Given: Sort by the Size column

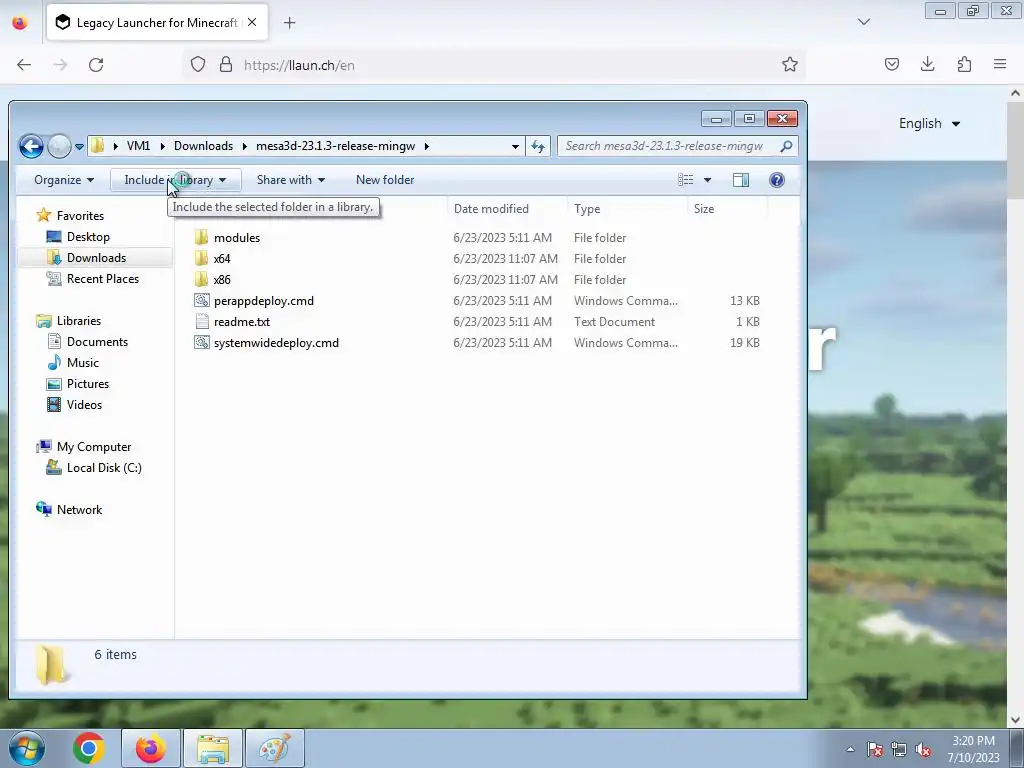Looking at the screenshot, I should pyautogui.click(x=703, y=209).
